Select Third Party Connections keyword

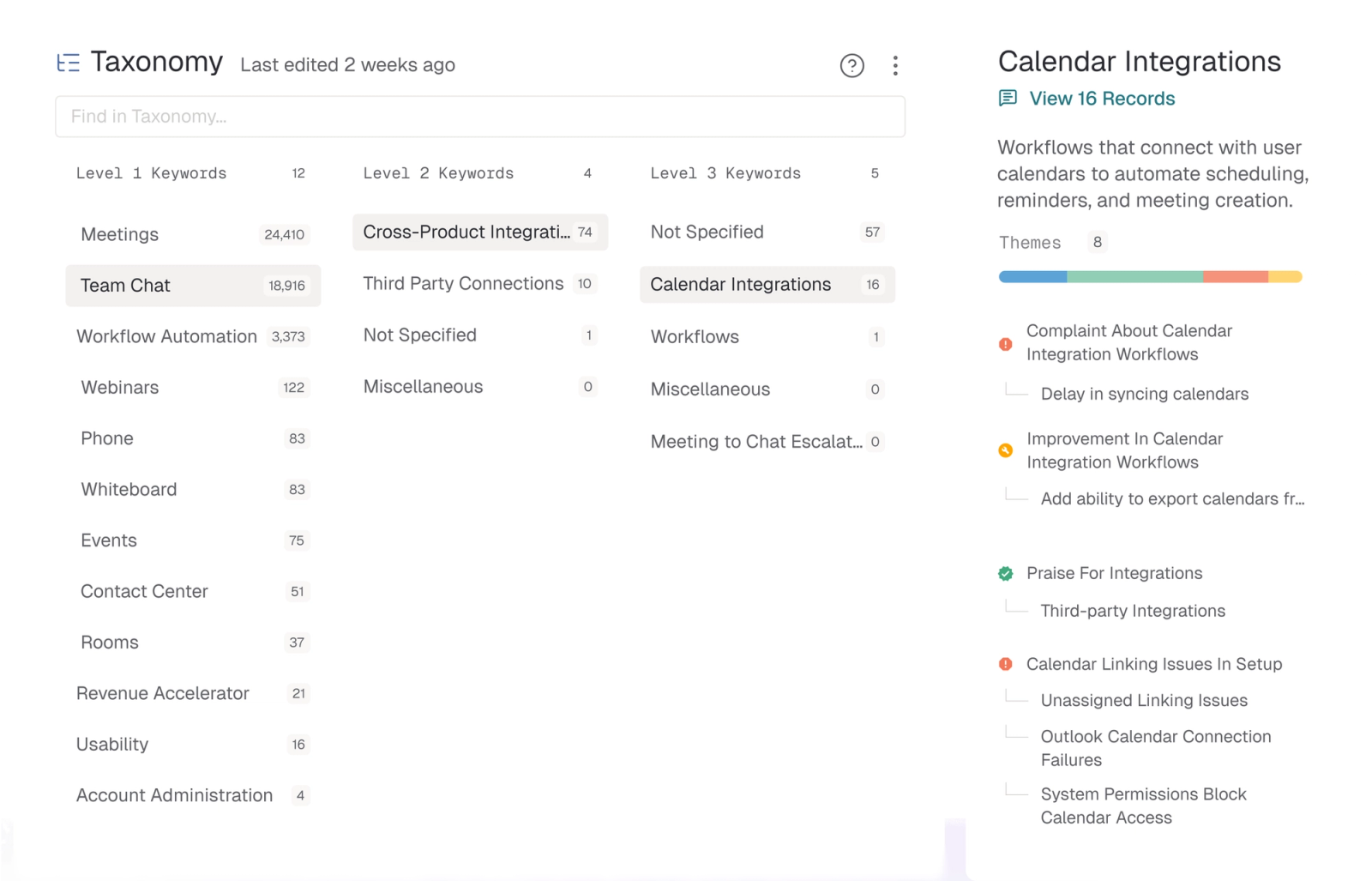[480, 284]
